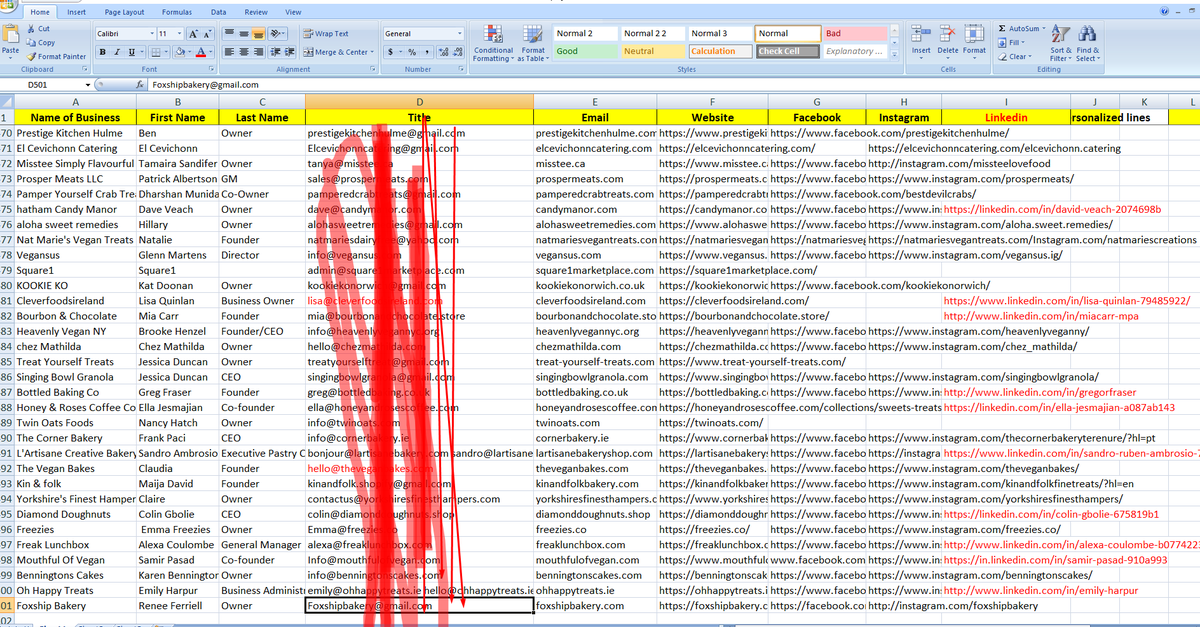Open Find & Select binoculars menu
The image size is (1200, 627).
click(x=1087, y=43)
